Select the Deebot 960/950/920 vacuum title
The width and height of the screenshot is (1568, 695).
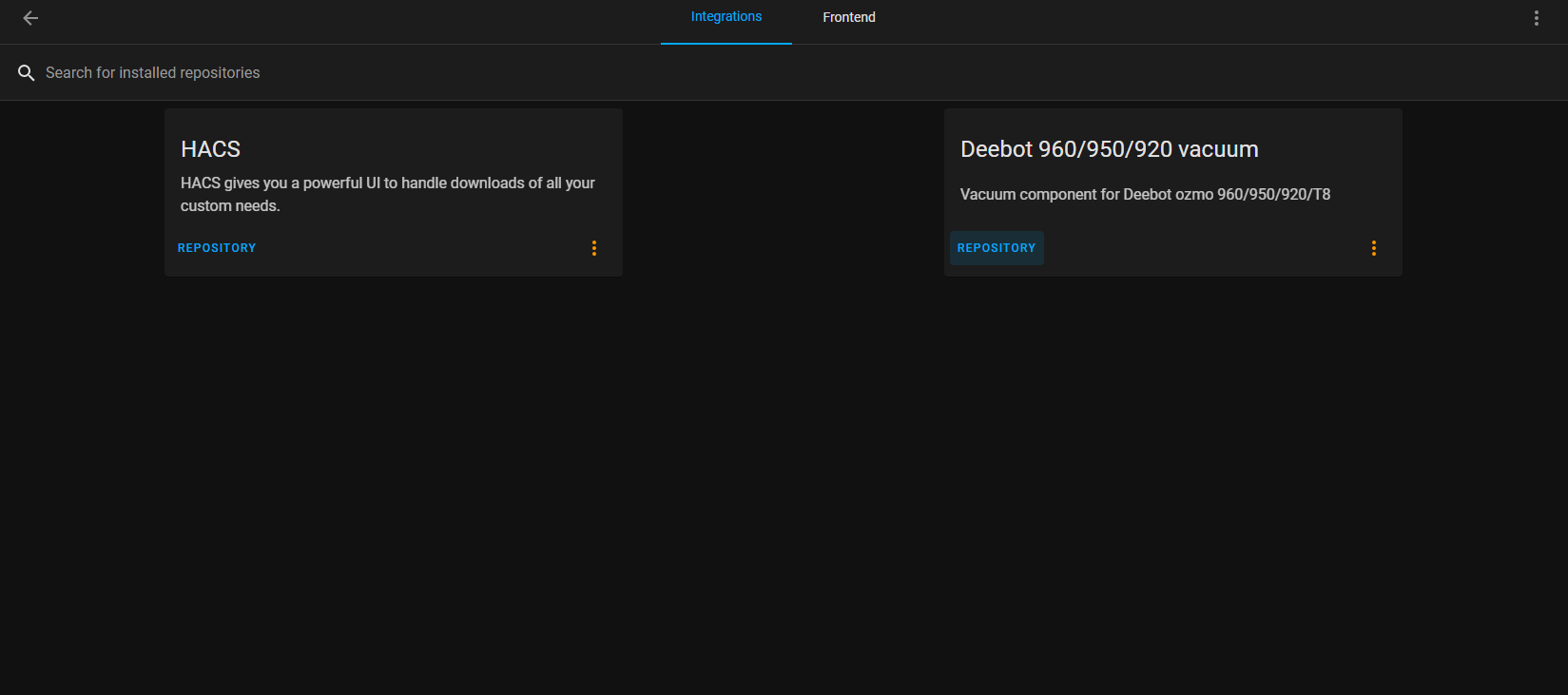(x=1110, y=149)
